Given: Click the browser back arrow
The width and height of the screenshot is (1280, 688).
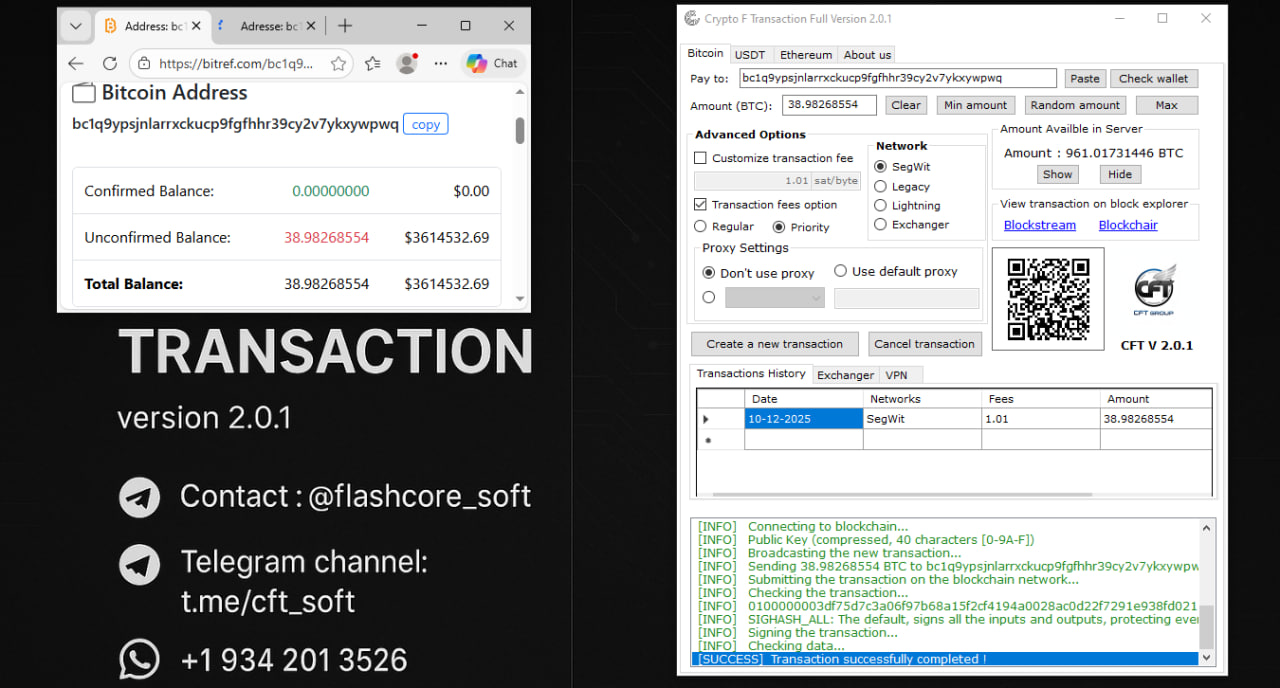Looking at the screenshot, I should pos(76,63).
